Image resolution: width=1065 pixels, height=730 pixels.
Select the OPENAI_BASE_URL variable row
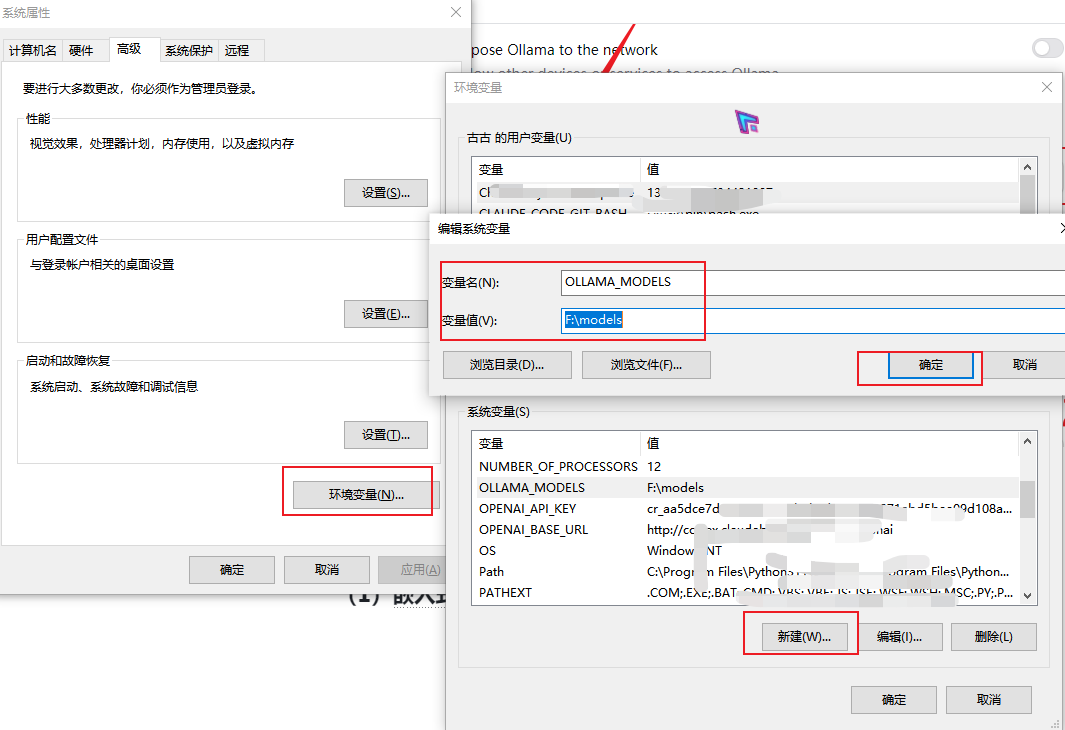746,530
